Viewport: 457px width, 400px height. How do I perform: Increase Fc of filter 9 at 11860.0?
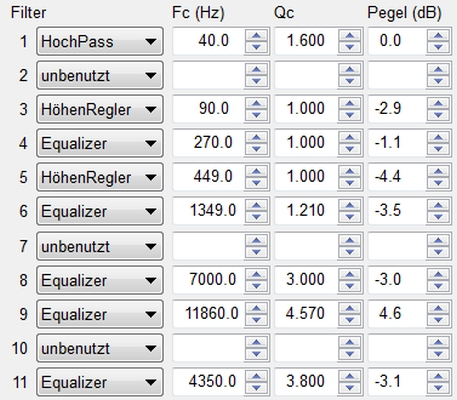(256, 308)
